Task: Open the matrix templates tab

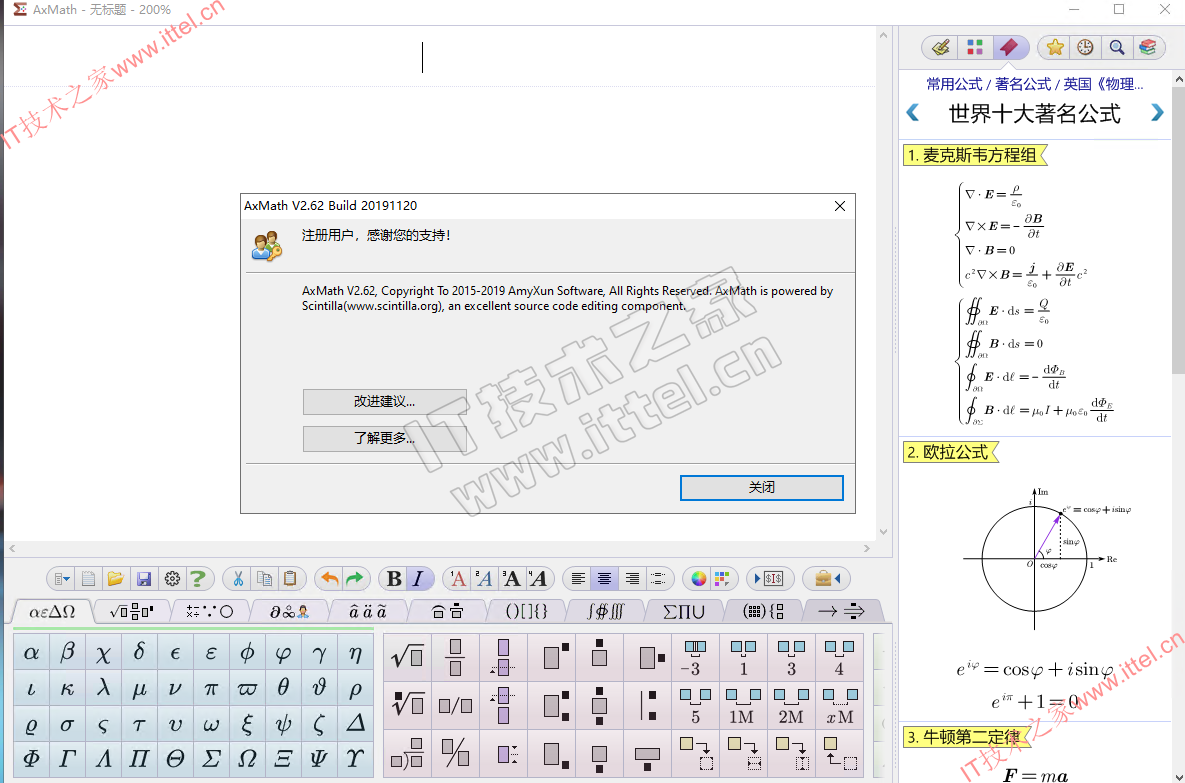Action: (763, 611)
